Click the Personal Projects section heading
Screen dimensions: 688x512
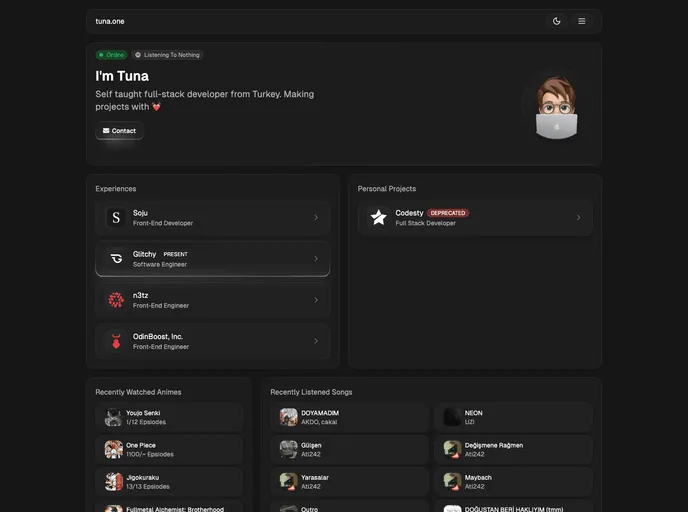coord(387,189)
